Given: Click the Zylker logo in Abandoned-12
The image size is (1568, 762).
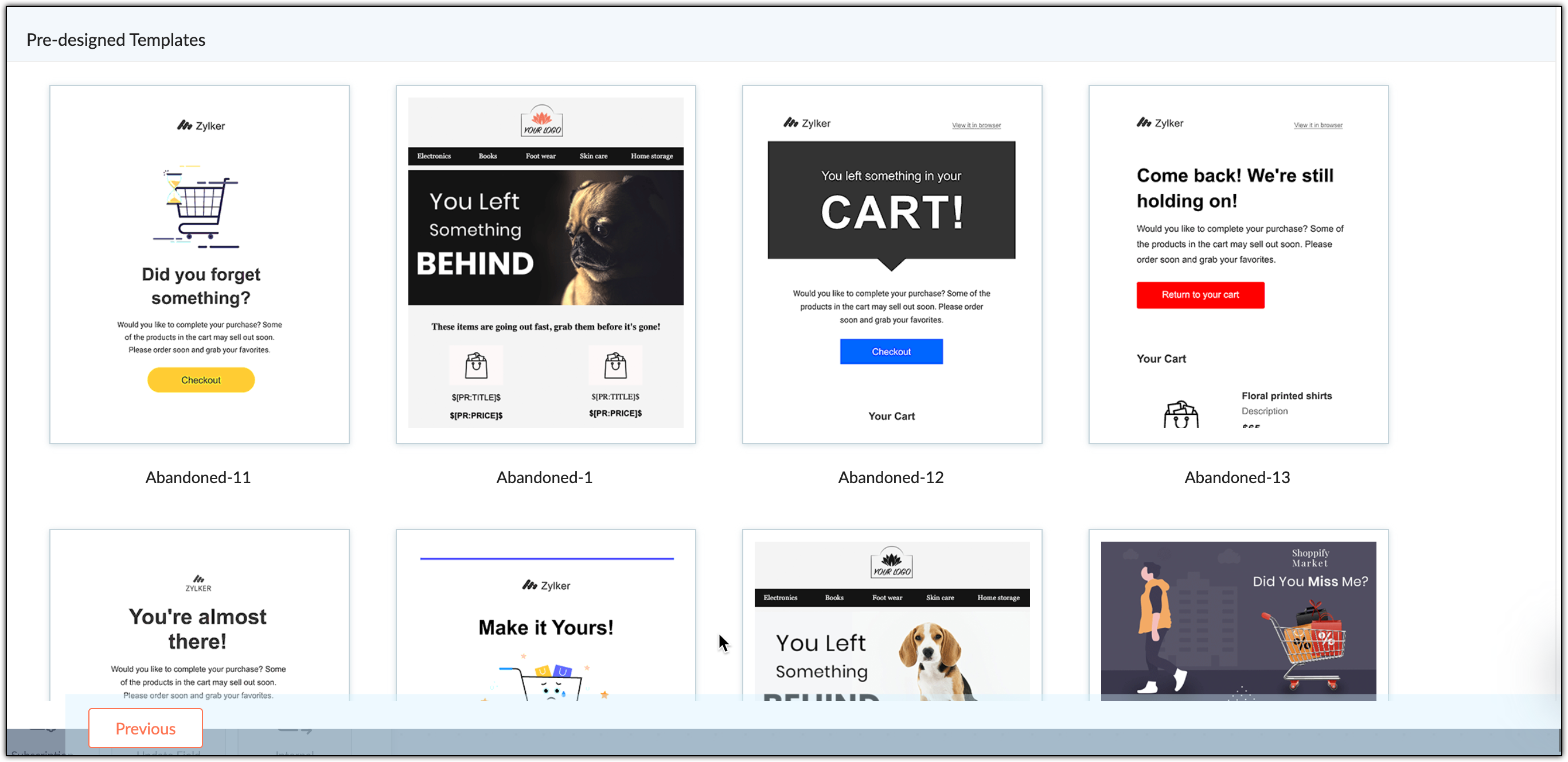Looking at the screenshot, I should click(807, 123).
